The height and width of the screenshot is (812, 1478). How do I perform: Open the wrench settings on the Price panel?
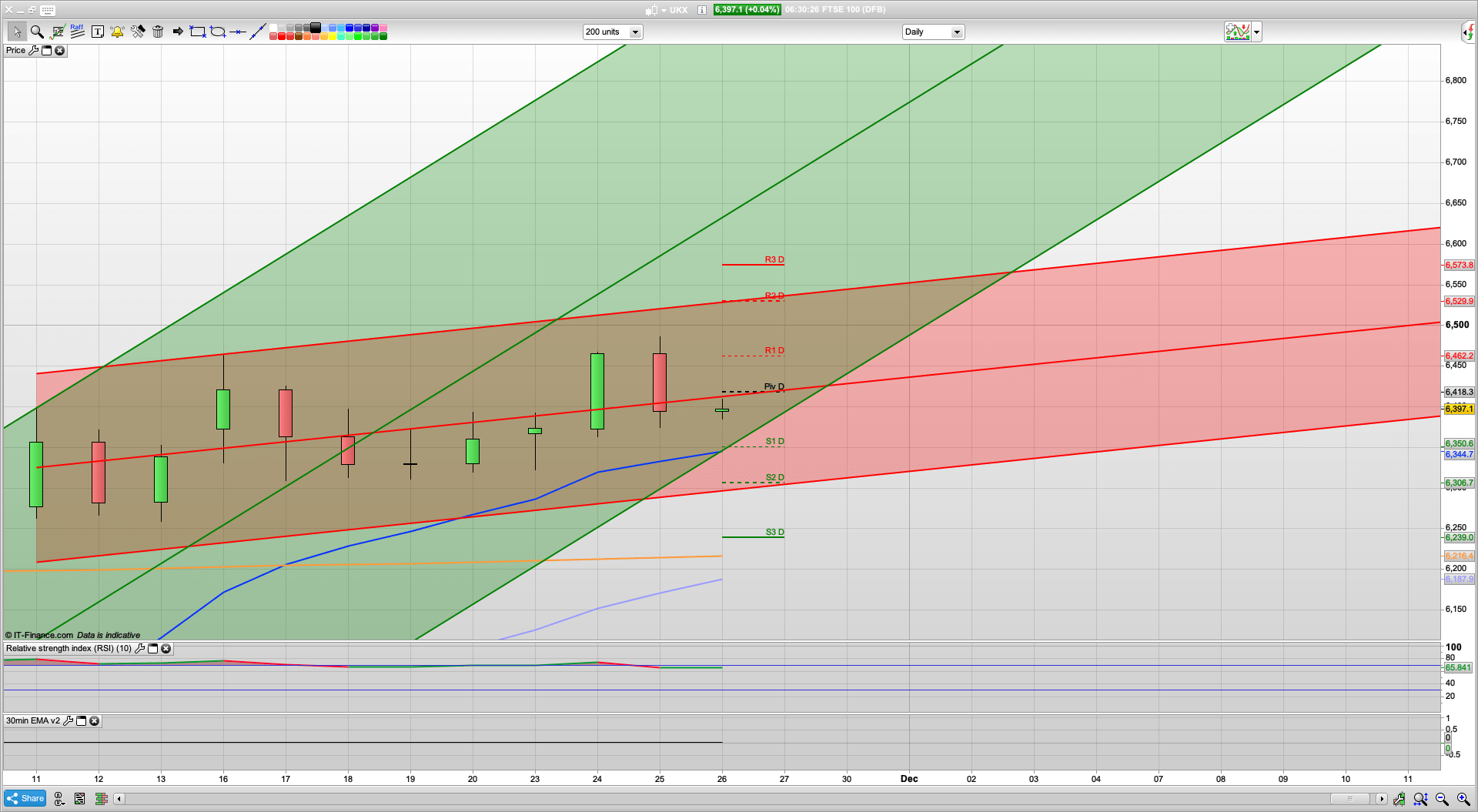tap(35, 50)
